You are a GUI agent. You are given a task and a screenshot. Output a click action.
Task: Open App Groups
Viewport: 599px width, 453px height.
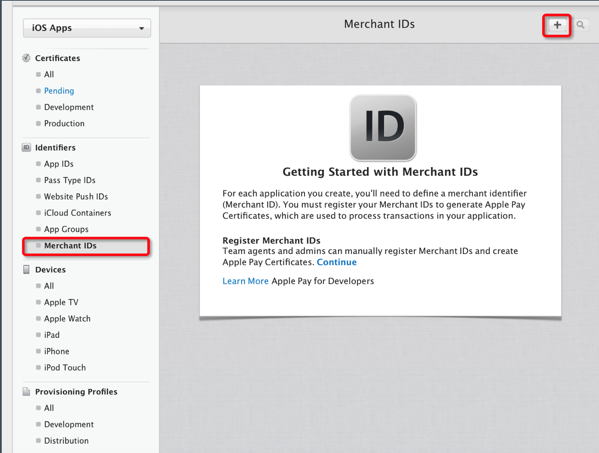pos(66,229)
